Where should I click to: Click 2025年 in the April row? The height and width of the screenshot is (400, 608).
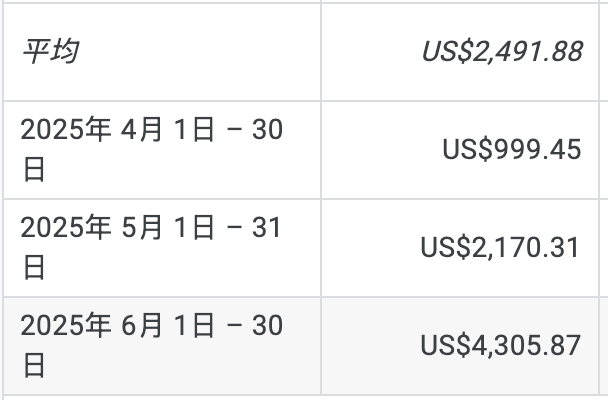[65, 130]
